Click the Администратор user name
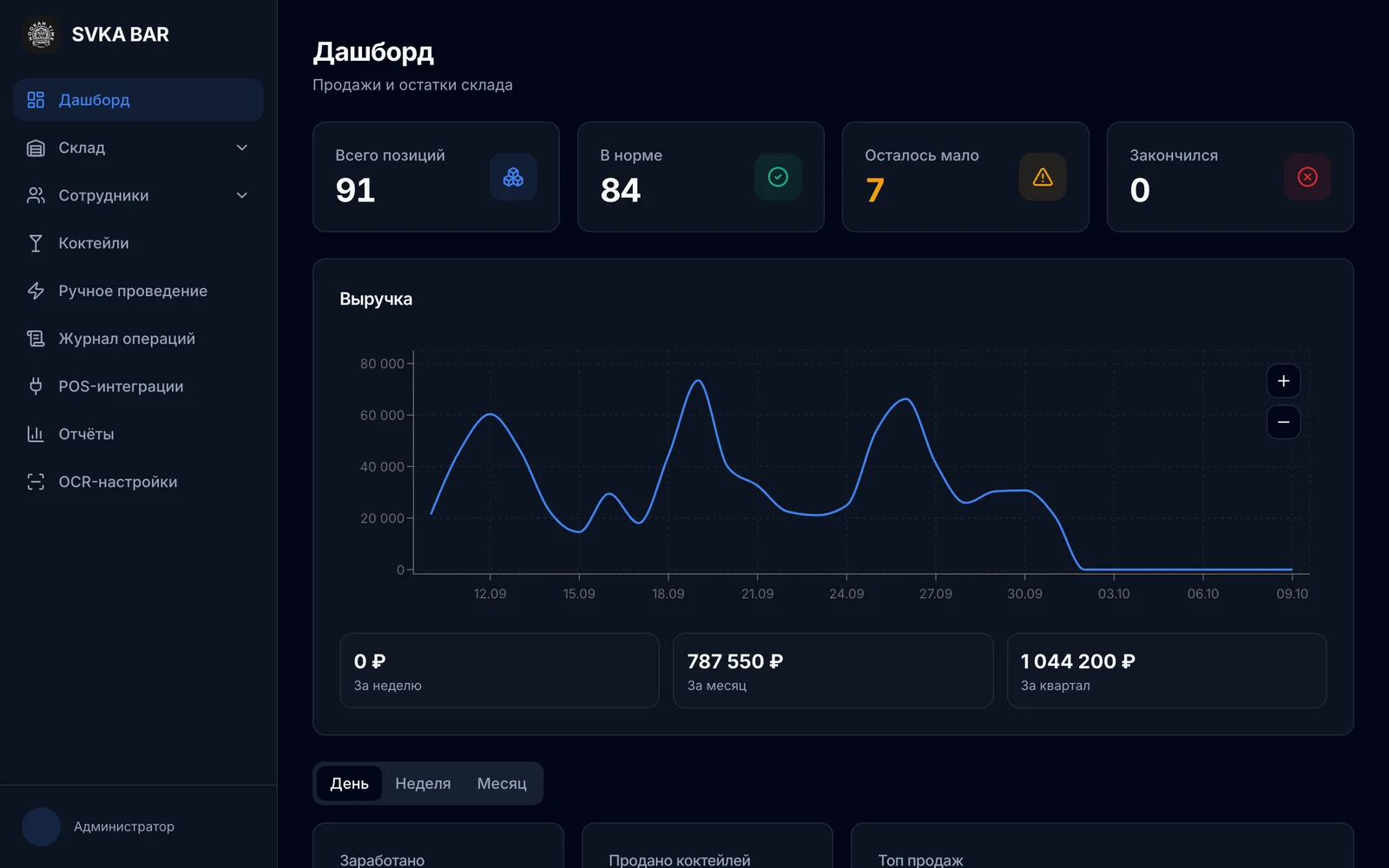The width and height of the screenshot is (1389, 868). pos(124,826)
